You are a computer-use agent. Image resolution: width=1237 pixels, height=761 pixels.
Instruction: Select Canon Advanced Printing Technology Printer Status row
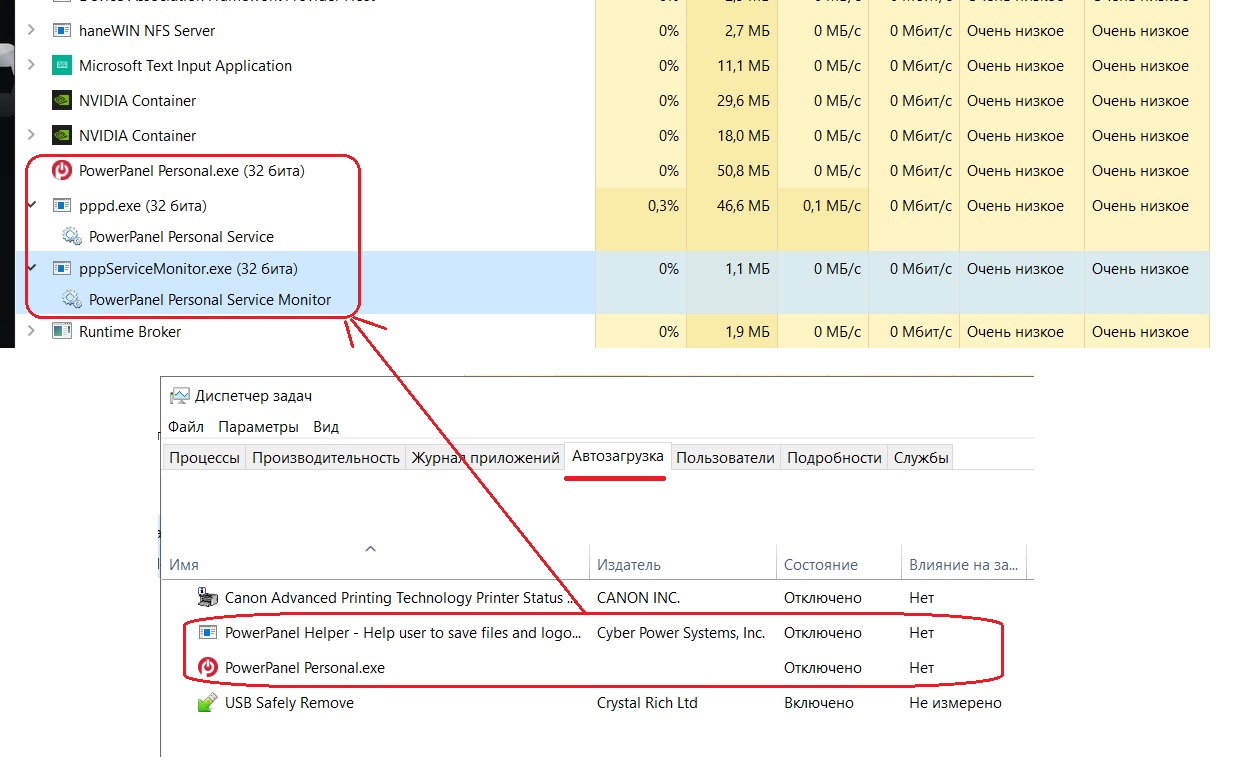point(597,598)
